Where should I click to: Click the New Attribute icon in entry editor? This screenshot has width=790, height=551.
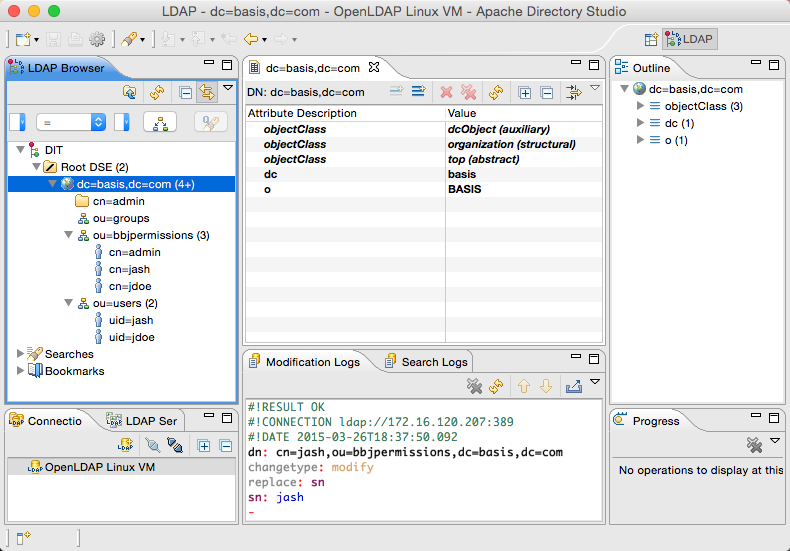tap(397, 92)
